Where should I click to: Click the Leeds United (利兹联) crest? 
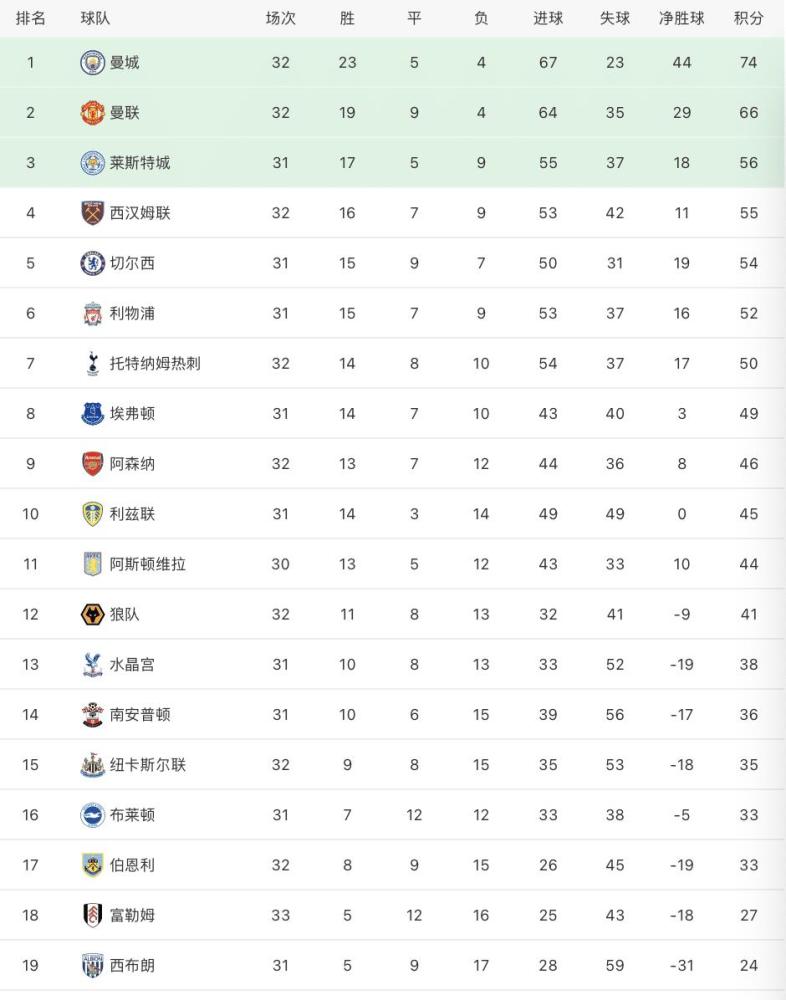click(x=93, y=514)
